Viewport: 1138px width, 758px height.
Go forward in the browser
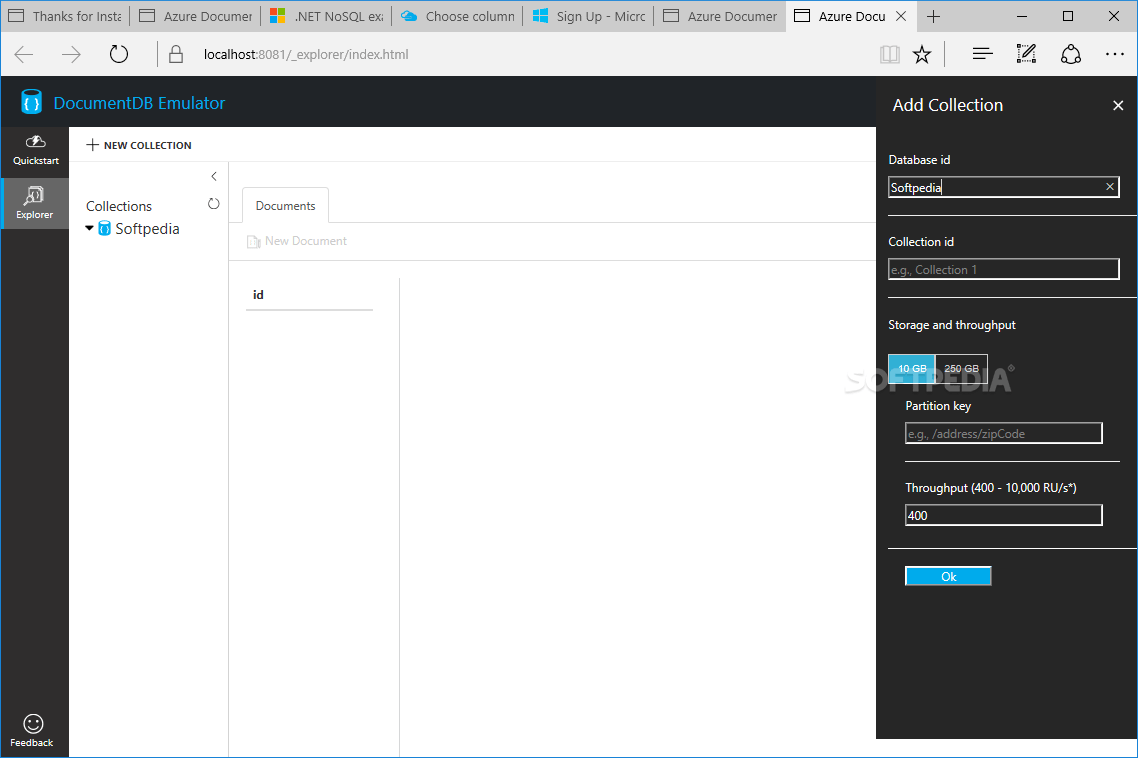[71, 54]
